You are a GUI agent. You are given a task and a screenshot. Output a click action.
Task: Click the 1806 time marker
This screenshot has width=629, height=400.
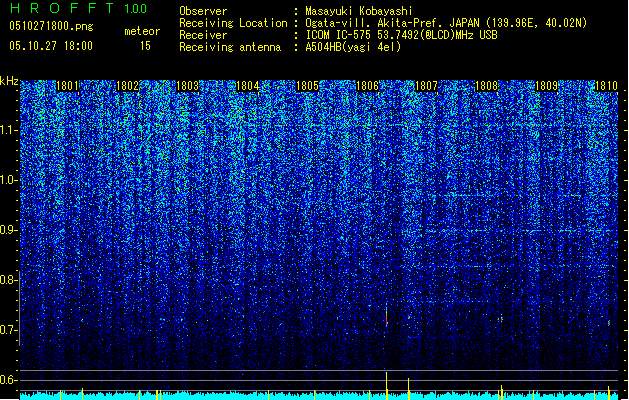tap(367, 86)
